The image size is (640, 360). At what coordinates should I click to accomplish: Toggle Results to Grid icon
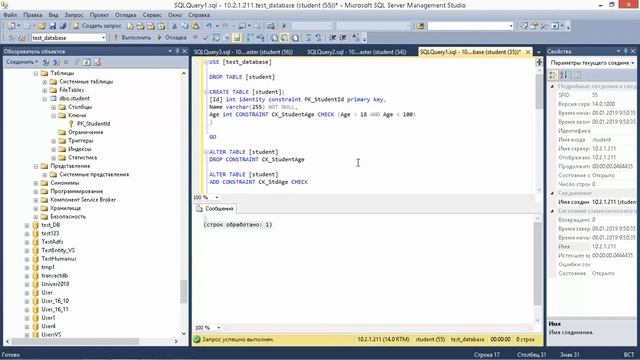pos(284,38)
